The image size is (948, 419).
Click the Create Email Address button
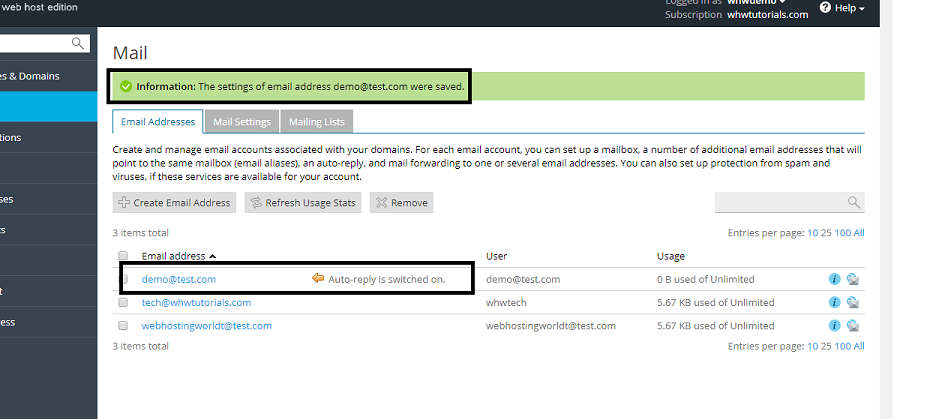coord(174,203)
